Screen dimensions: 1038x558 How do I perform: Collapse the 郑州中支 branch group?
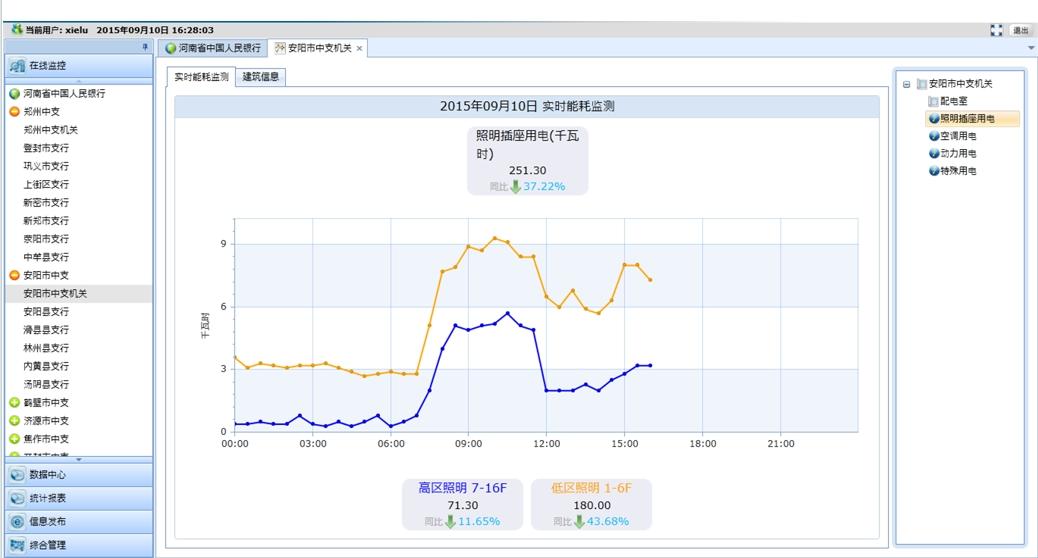pyautogui.click(x=15, y=112)
